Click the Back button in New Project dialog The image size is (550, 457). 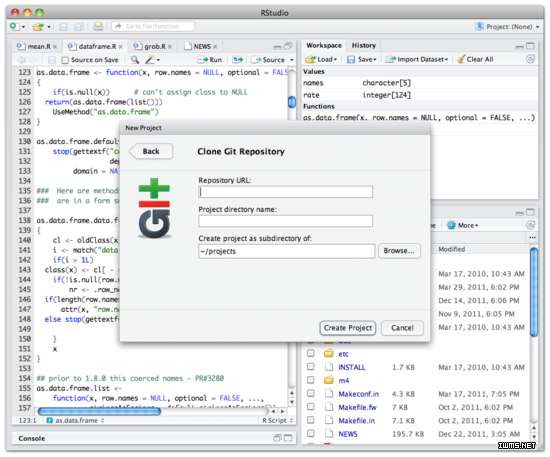151,152
